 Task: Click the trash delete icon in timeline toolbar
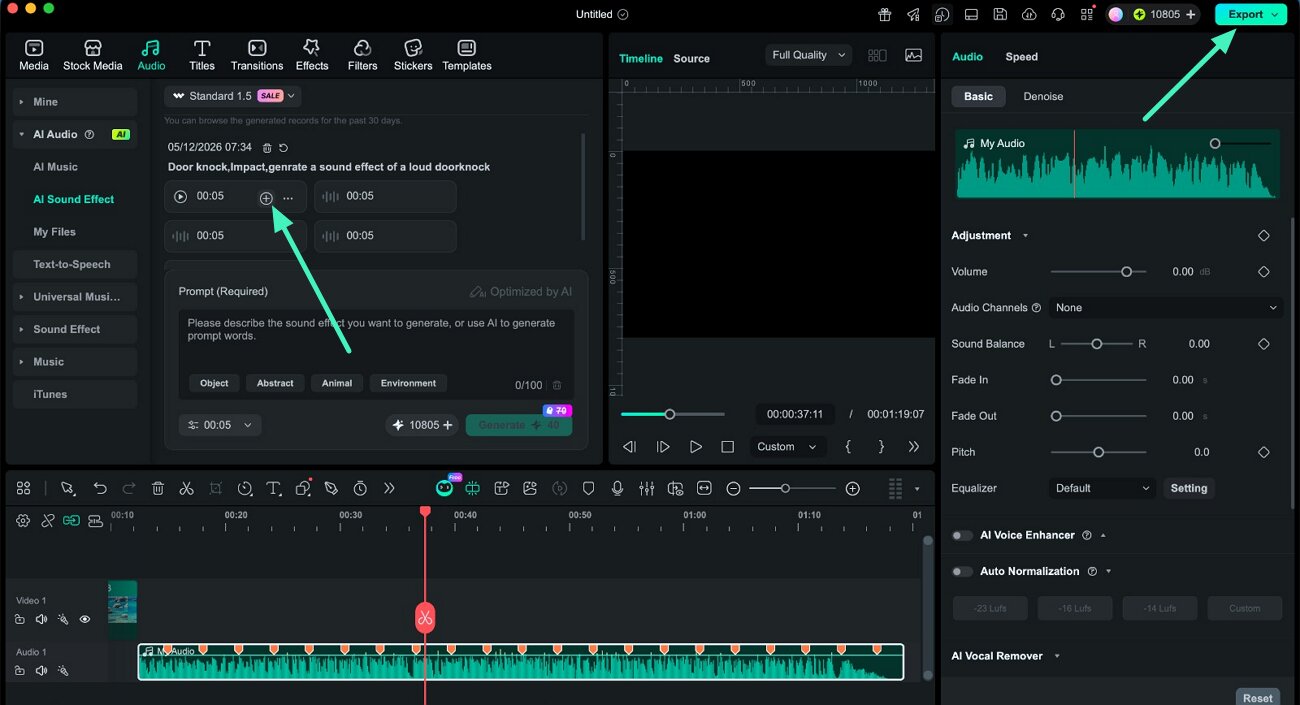[x=158, y=488]
